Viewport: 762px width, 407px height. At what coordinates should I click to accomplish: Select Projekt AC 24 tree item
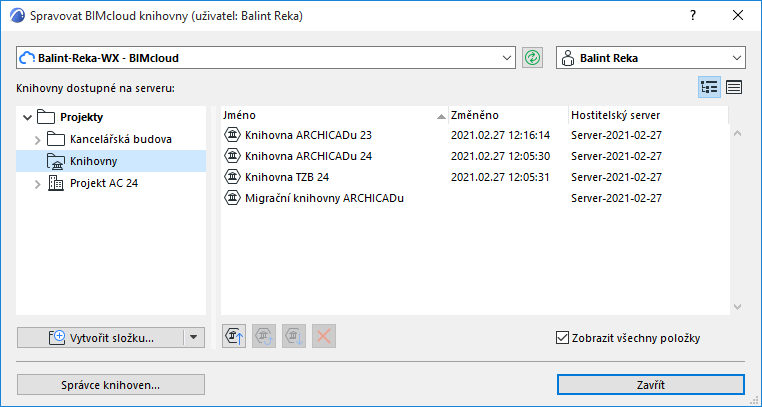click(x=111, y=183)
